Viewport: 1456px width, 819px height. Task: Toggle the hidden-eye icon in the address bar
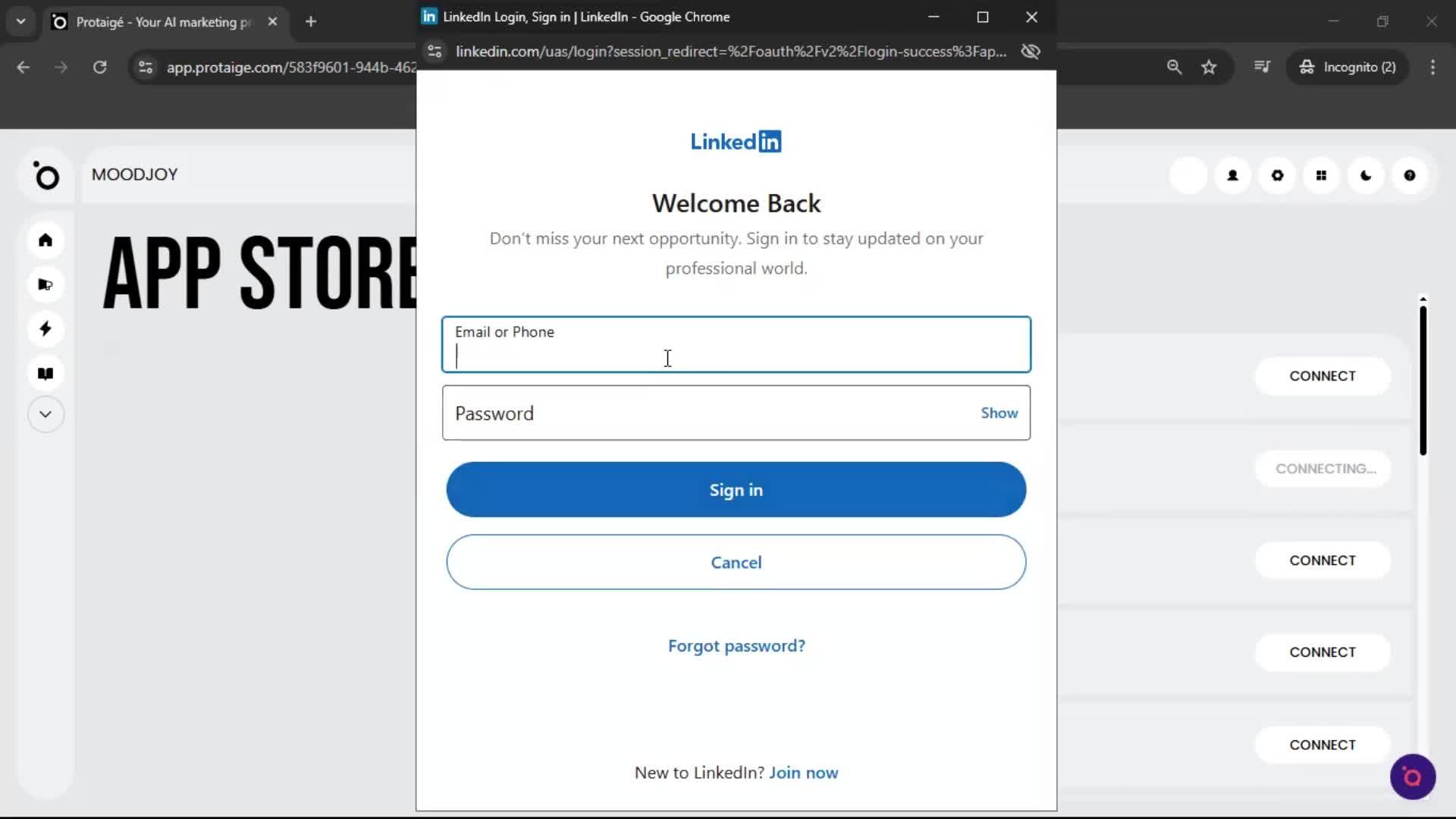click(1030, 51)
